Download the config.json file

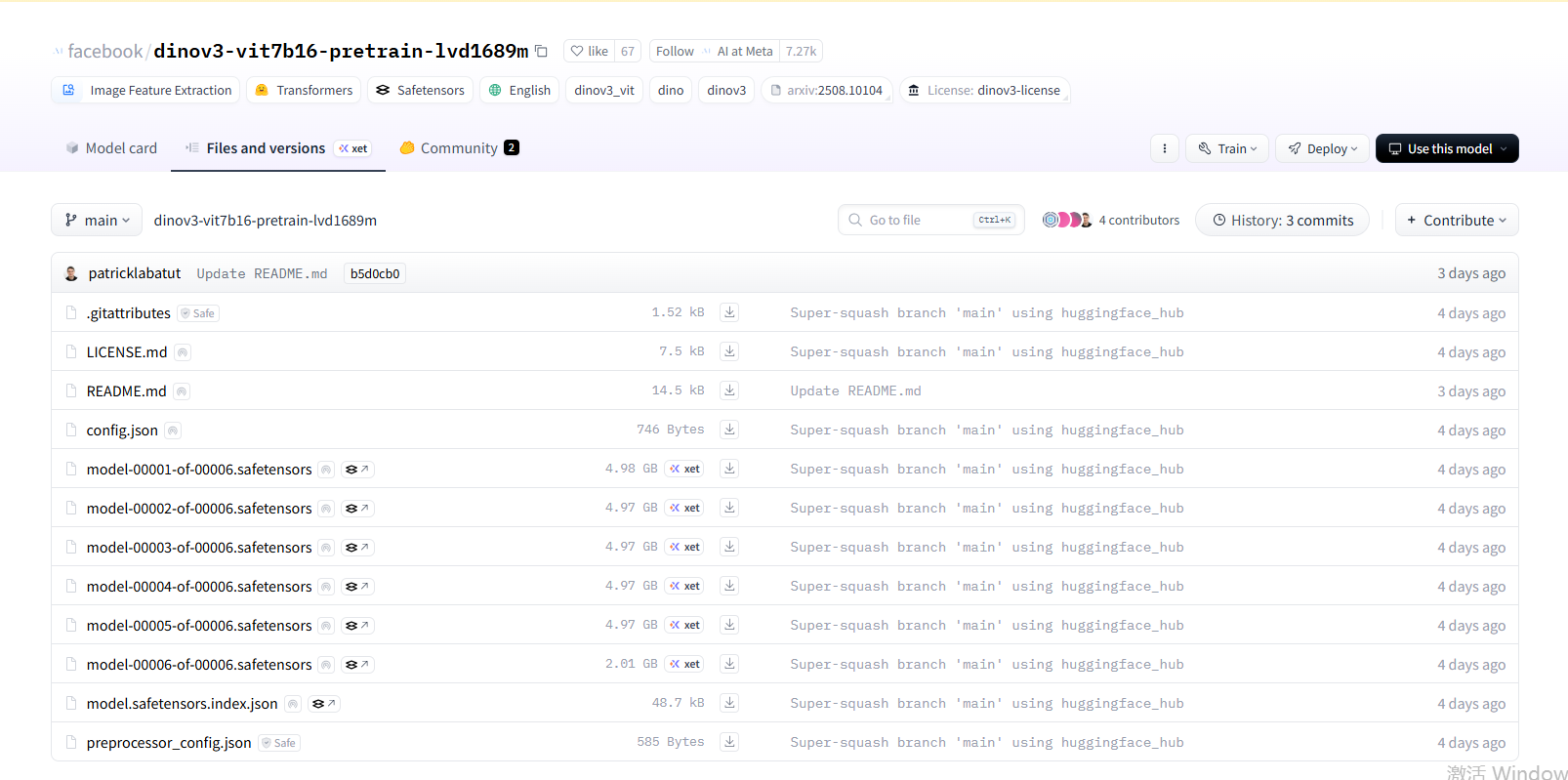tap(729, 430)
